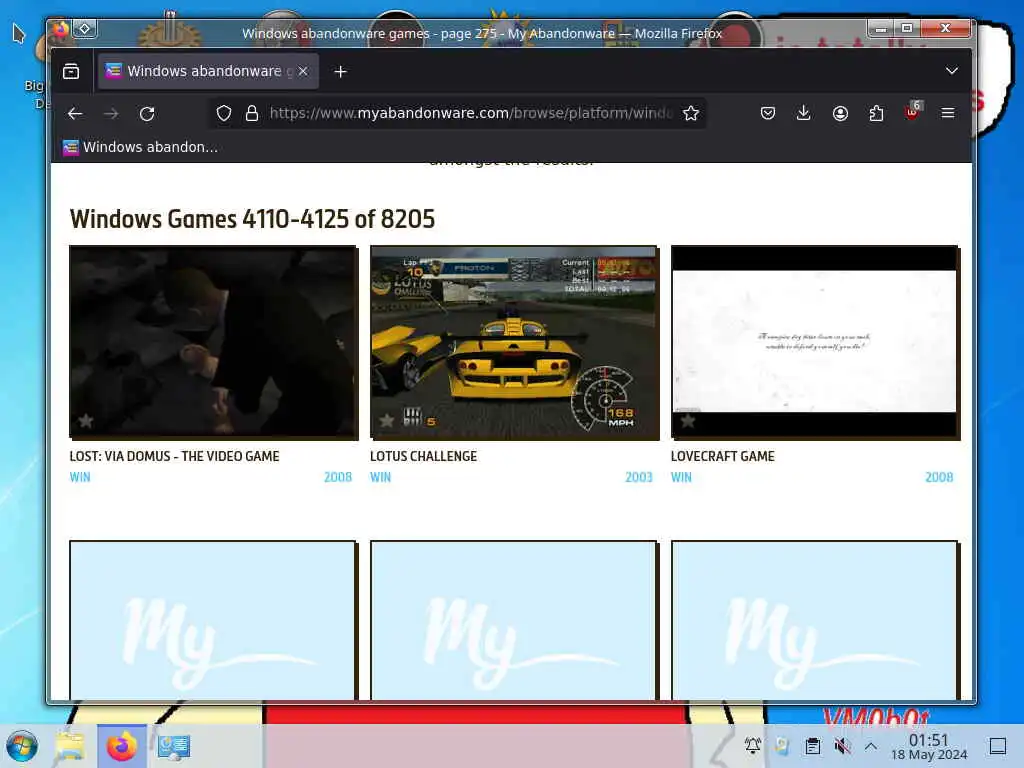
Task: Click WIN platform under Lost: Via Domus
Action: point(80,477)
